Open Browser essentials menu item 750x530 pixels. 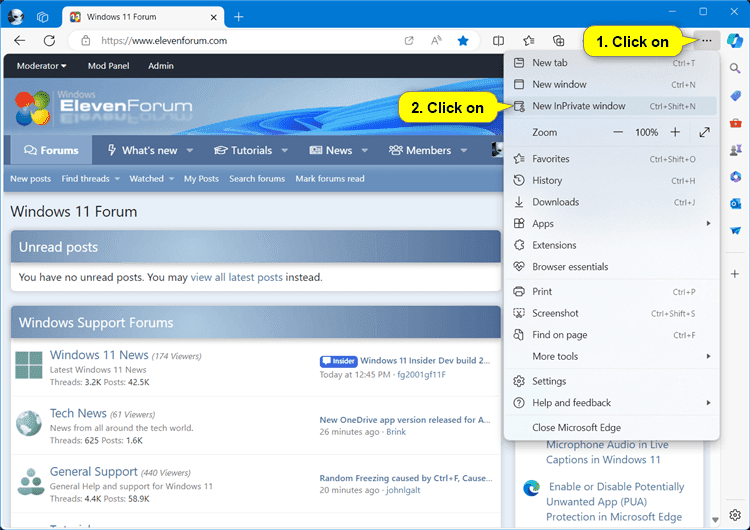click(x=611, y=266)
